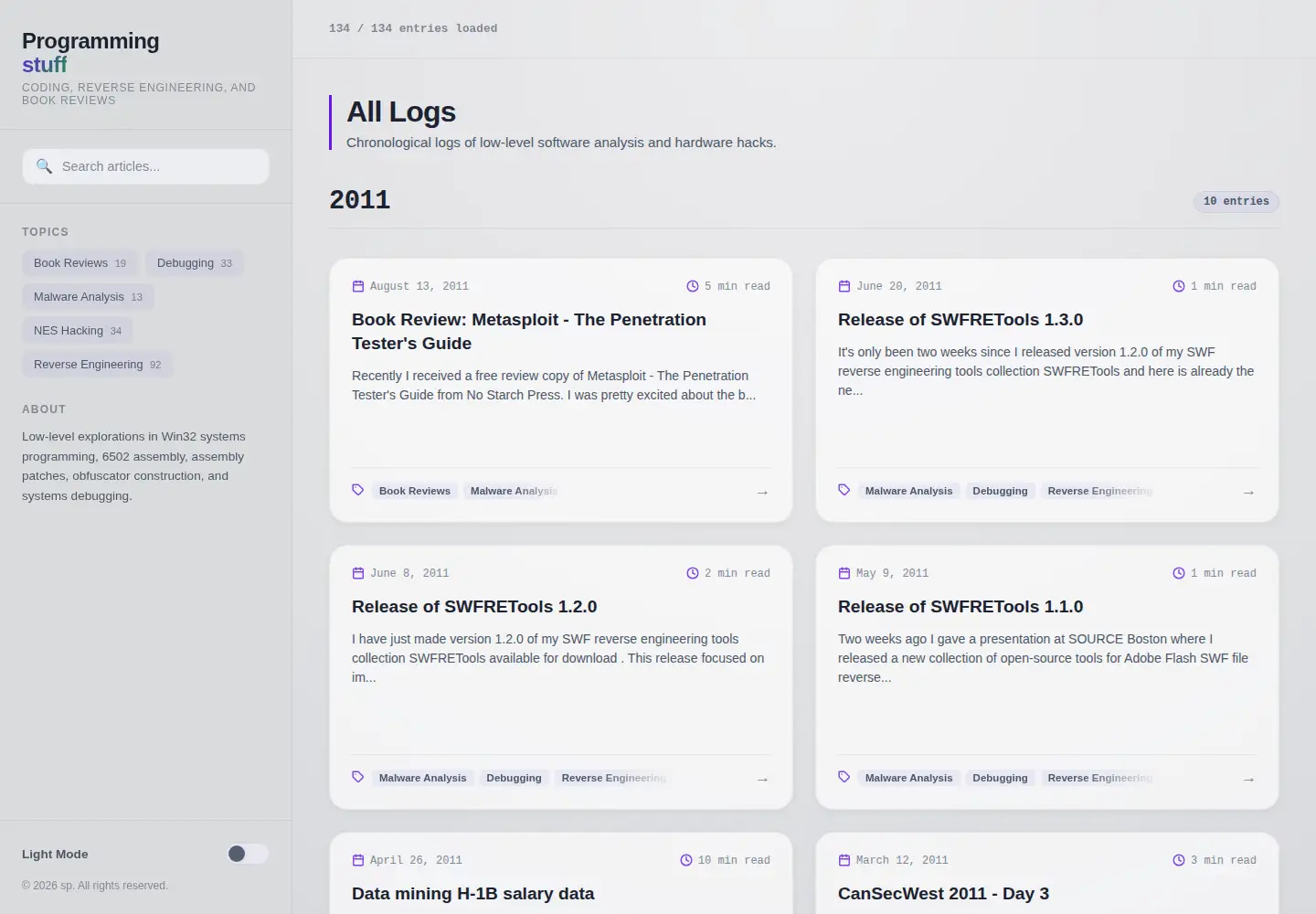Click the 2011 year heading
Screen dimensions: 1316x914
(360, 200)
